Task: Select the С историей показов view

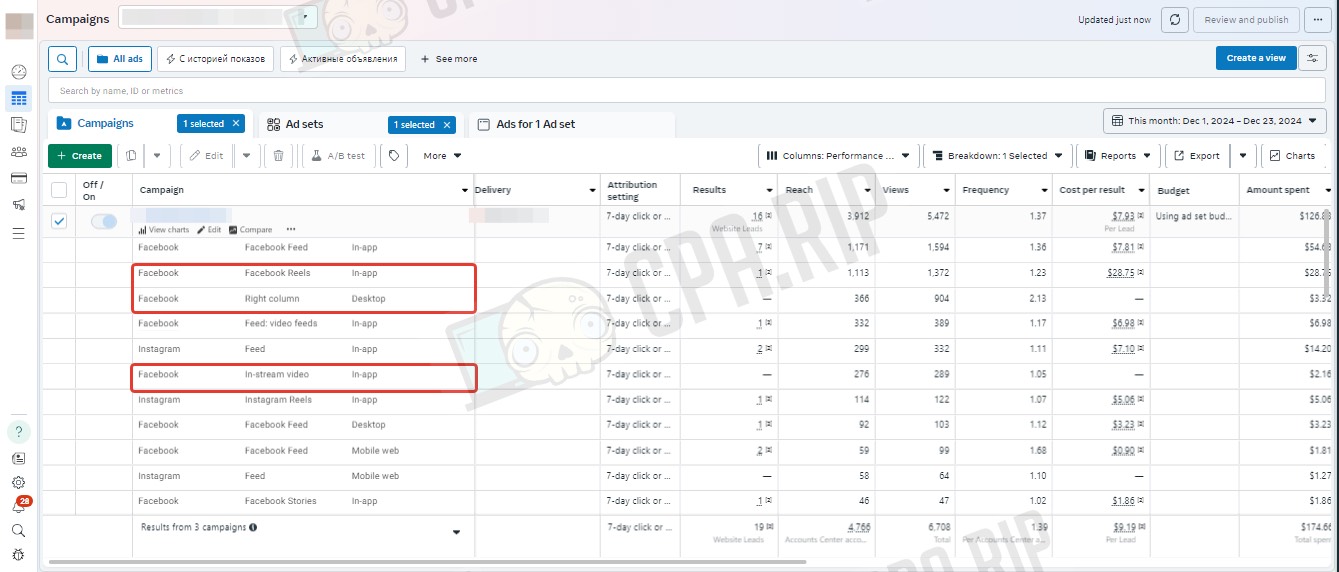Action: pos(213,59)
